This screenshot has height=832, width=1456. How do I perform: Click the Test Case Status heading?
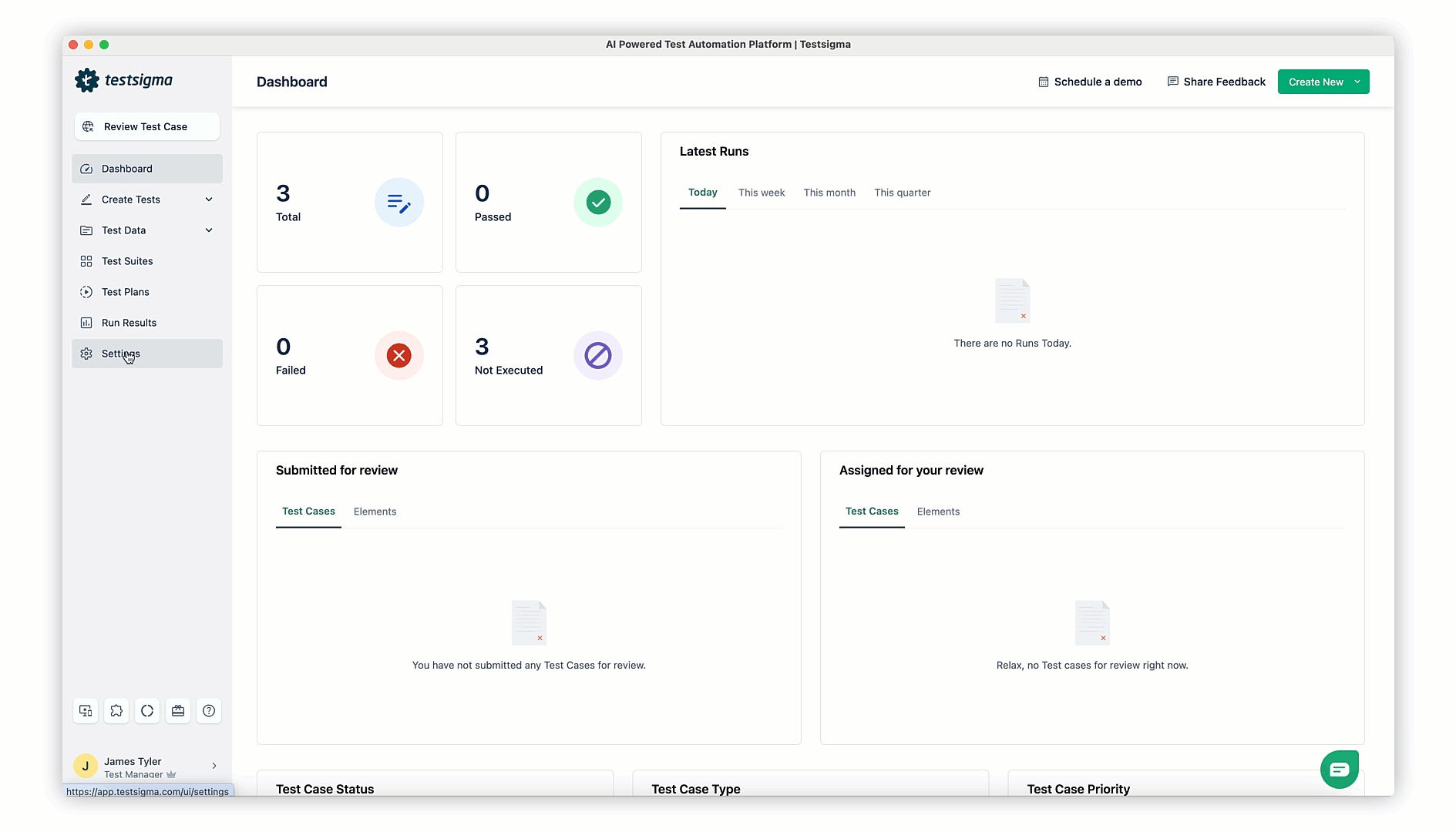pos(324,789)
